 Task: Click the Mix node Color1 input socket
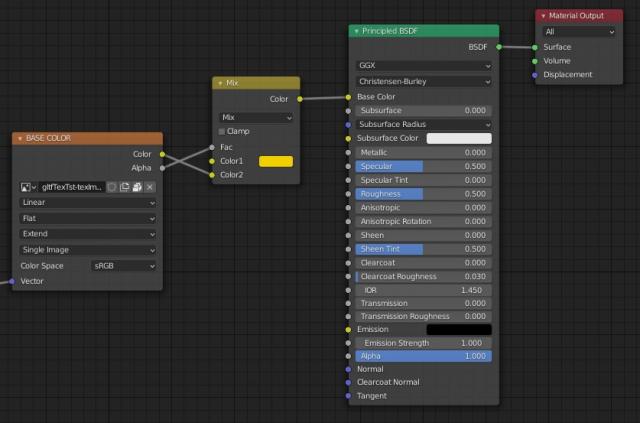[212, 161]
